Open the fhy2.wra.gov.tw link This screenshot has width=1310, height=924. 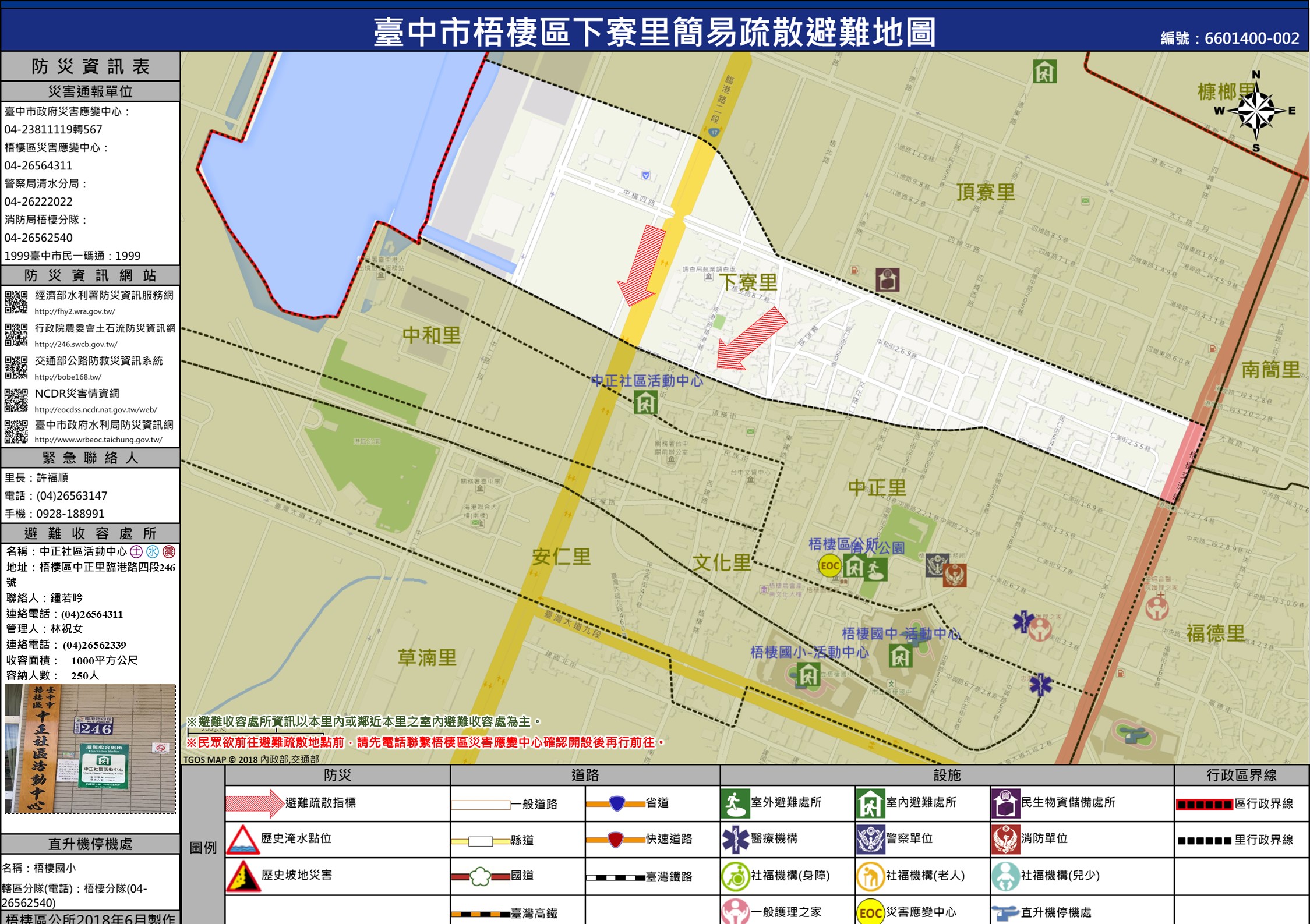pos(75,311)
